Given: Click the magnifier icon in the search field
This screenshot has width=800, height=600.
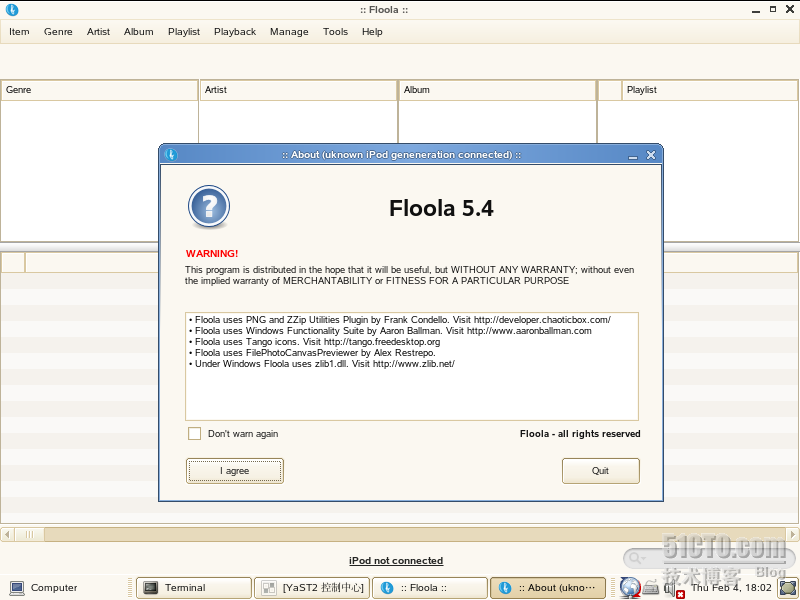Looking at the screenshot, I should (634, 558).
